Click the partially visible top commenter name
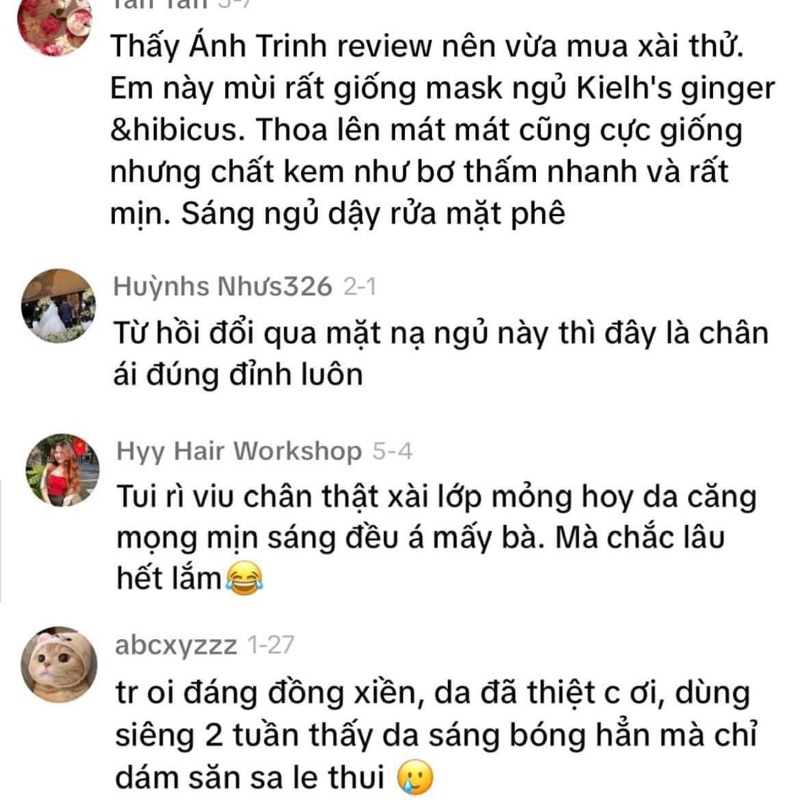This screenshot has width=800, height=800. coord(160,5)
